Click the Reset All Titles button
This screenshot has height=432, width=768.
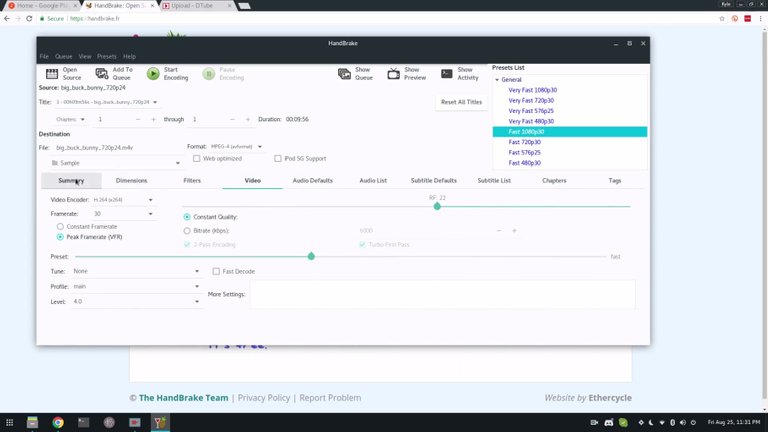pyautogui.click(x=461, y=102)
